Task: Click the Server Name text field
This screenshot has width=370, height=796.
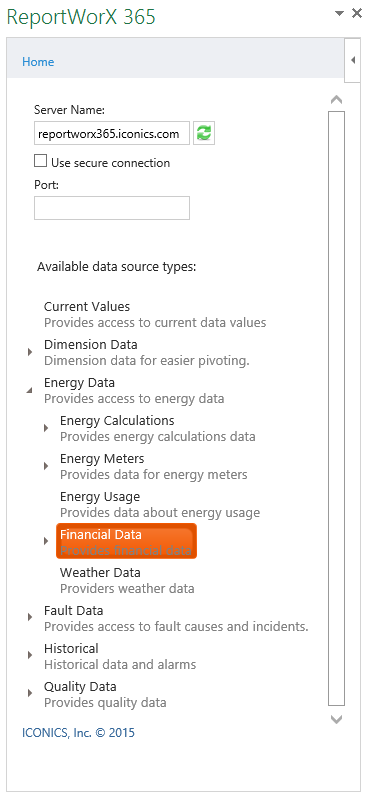Action: 112,134
